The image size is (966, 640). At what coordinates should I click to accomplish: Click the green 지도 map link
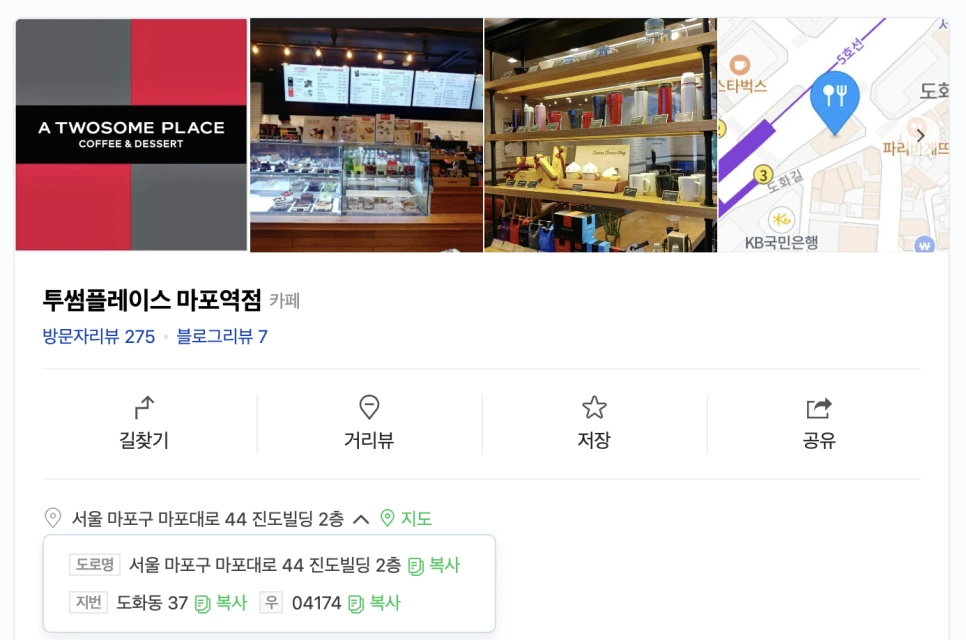coord(406,519)
